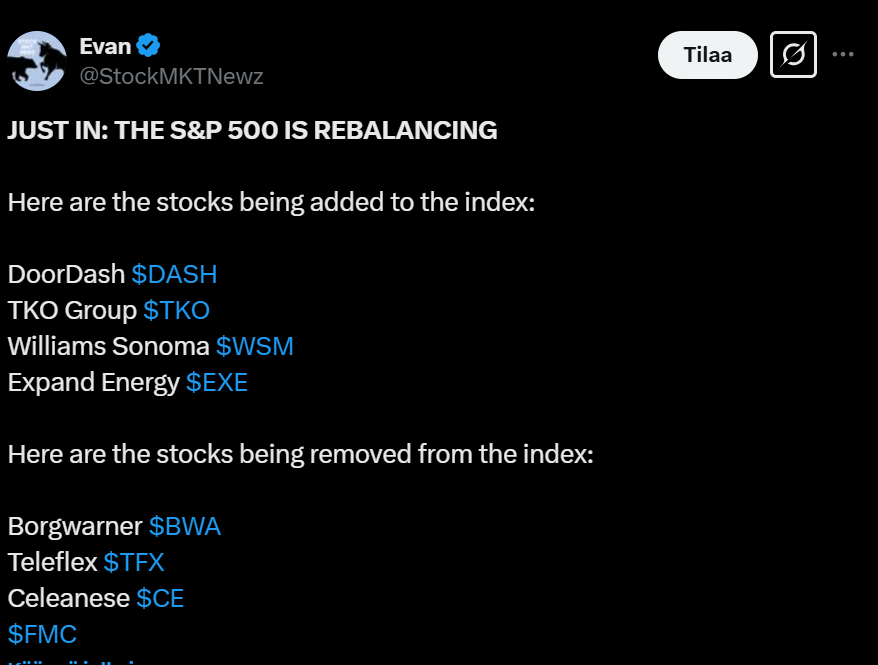Click the stocks being removed sentence
The height and width of the screenshot is (665, 878).
[300, 454]
